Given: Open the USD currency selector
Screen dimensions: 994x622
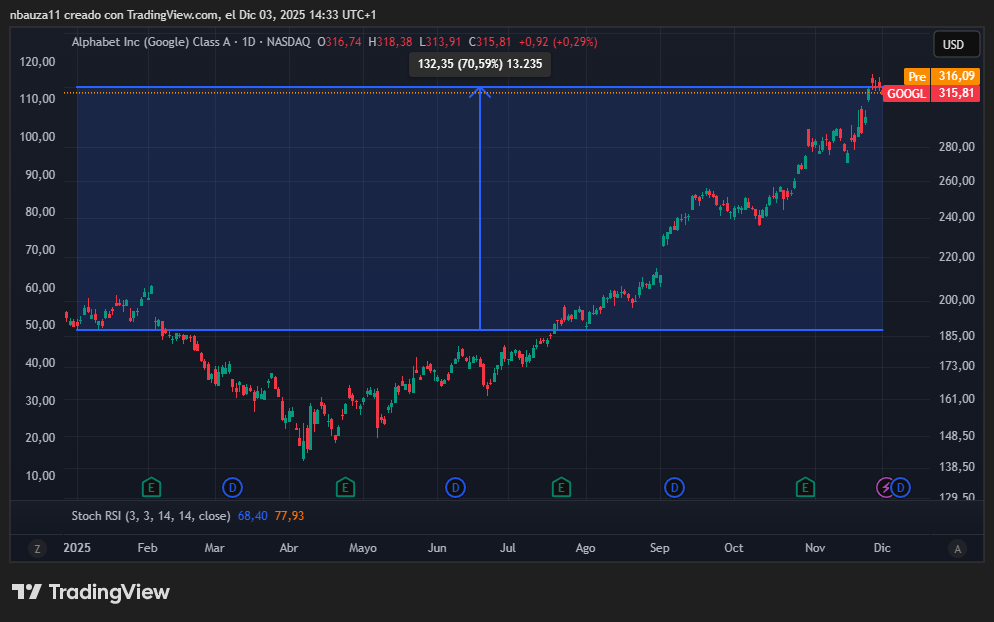Looking at the screenshot, I should pyautogui.click(x=953, y=45).
